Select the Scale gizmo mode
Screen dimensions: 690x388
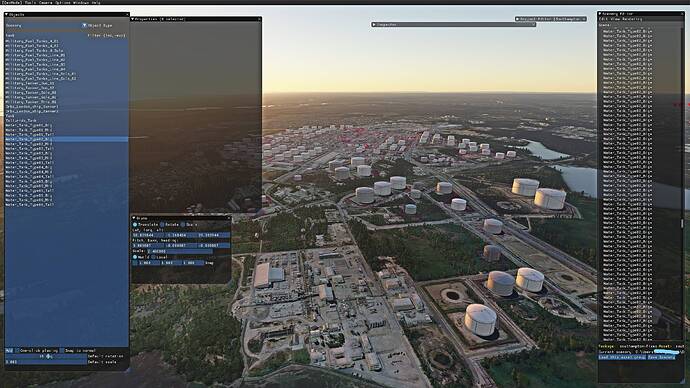(183, 224)
